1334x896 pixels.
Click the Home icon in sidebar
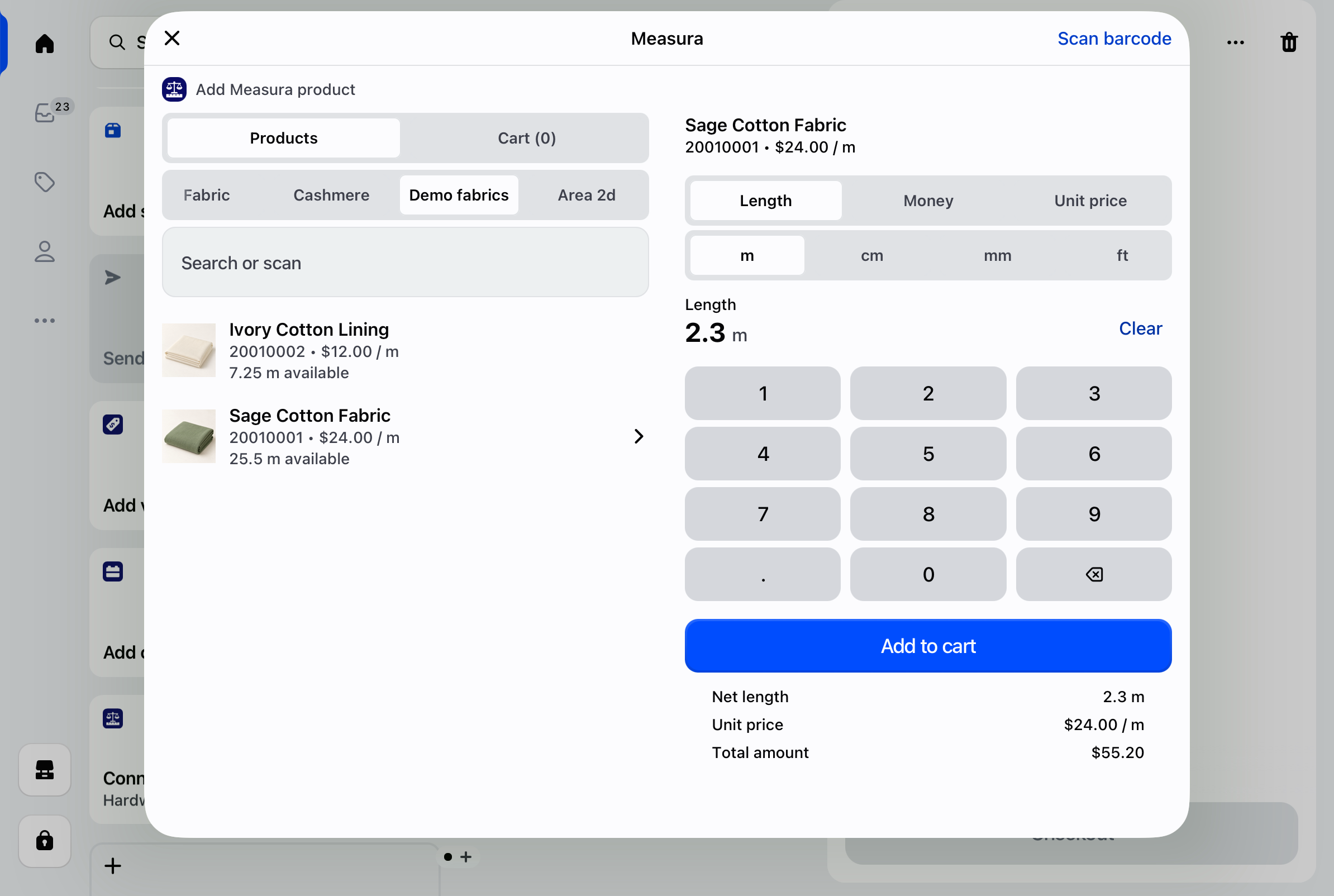point(45,44)
